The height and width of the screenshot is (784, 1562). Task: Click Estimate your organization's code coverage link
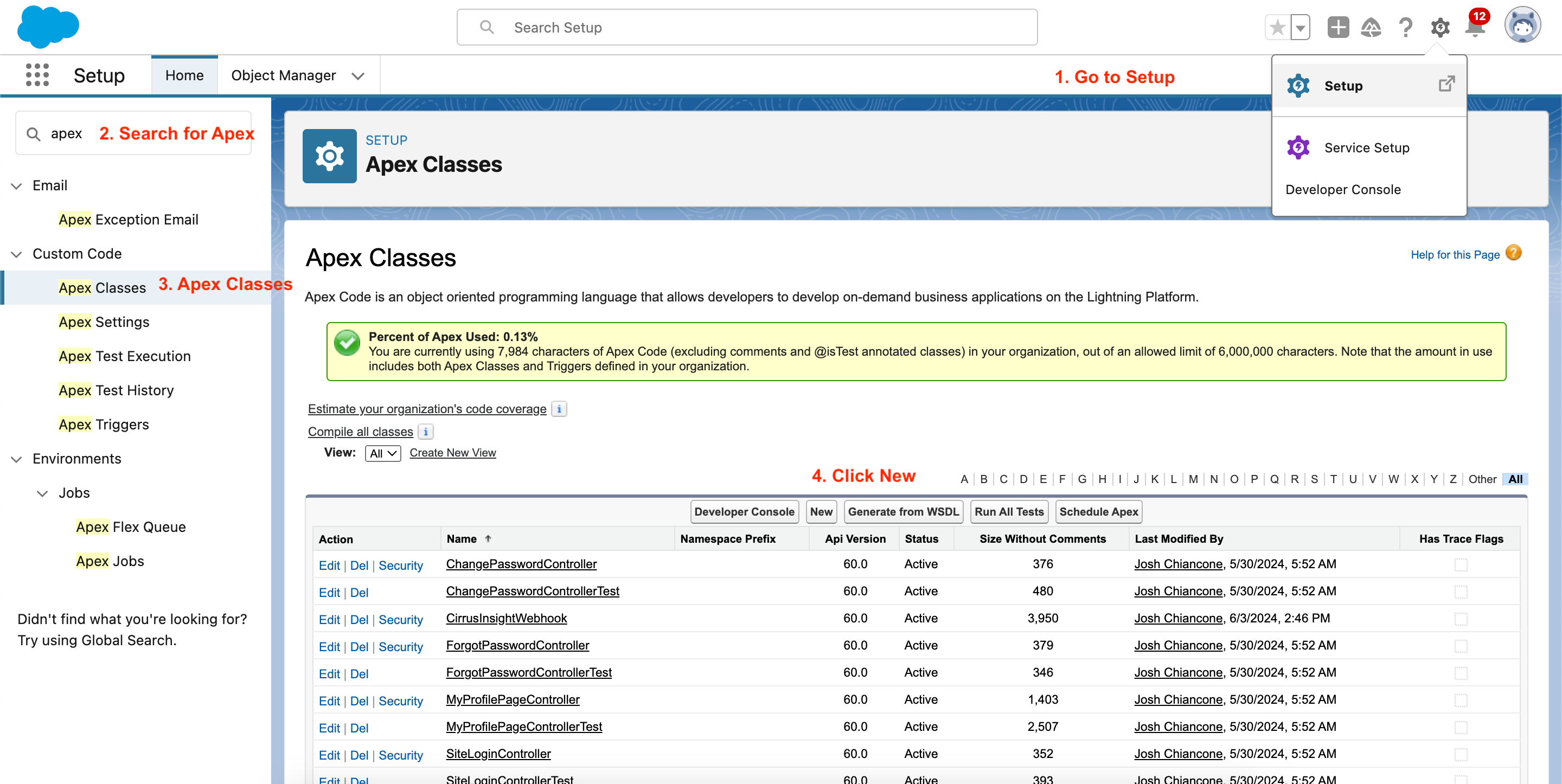(427, 409)
